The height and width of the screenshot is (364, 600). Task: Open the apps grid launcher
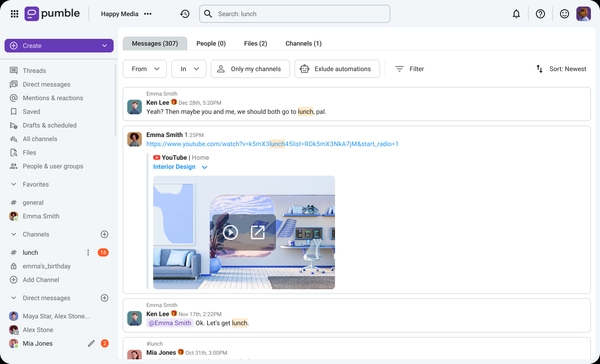15,14
